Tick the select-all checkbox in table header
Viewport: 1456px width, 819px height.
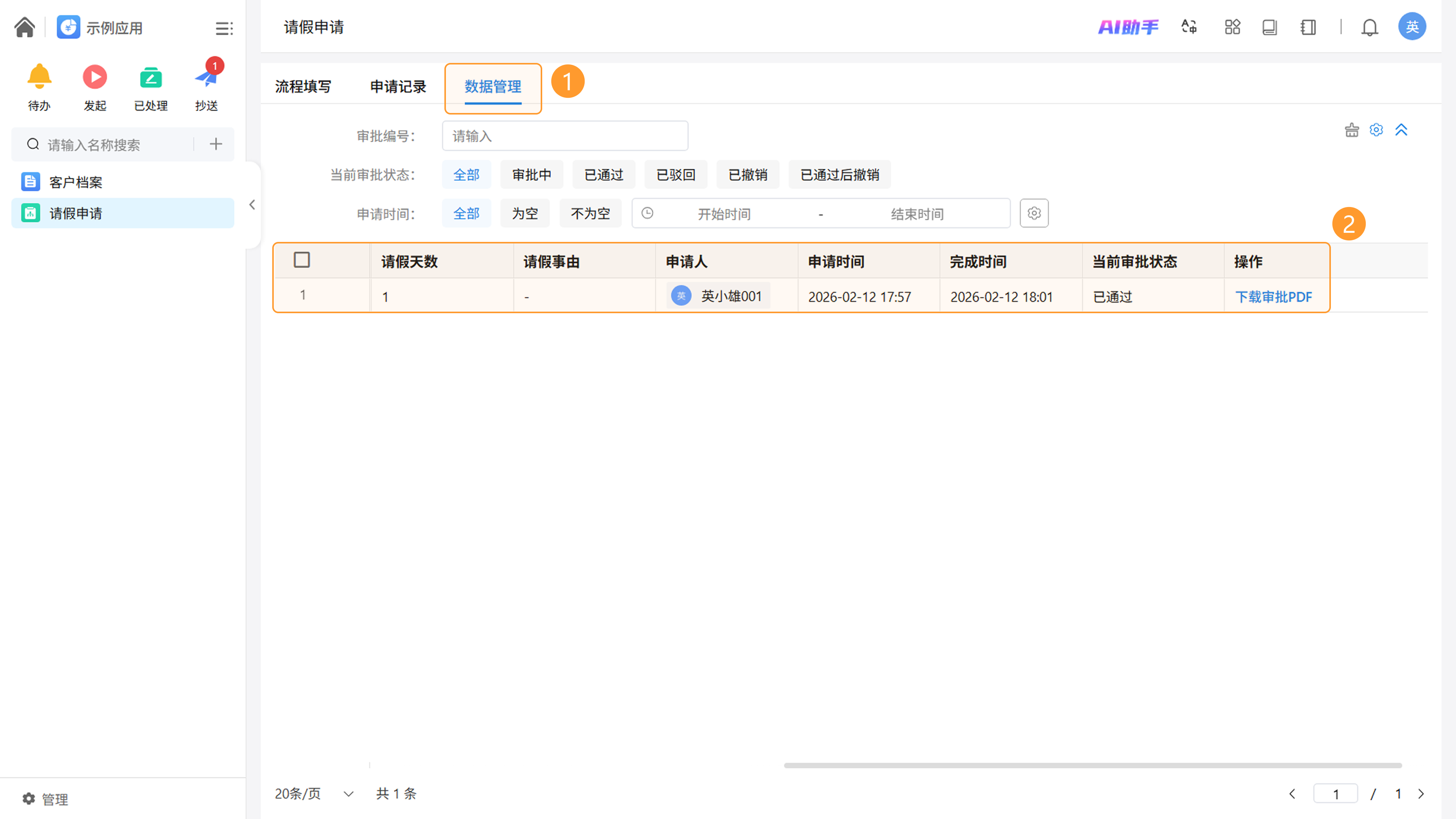(x=302, y=260)
